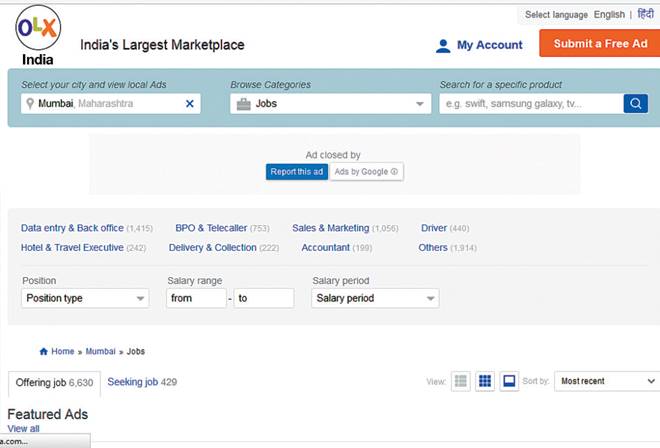Click the magnifier search button
Viewport: 660px width, 448px height.
(635, 103)
